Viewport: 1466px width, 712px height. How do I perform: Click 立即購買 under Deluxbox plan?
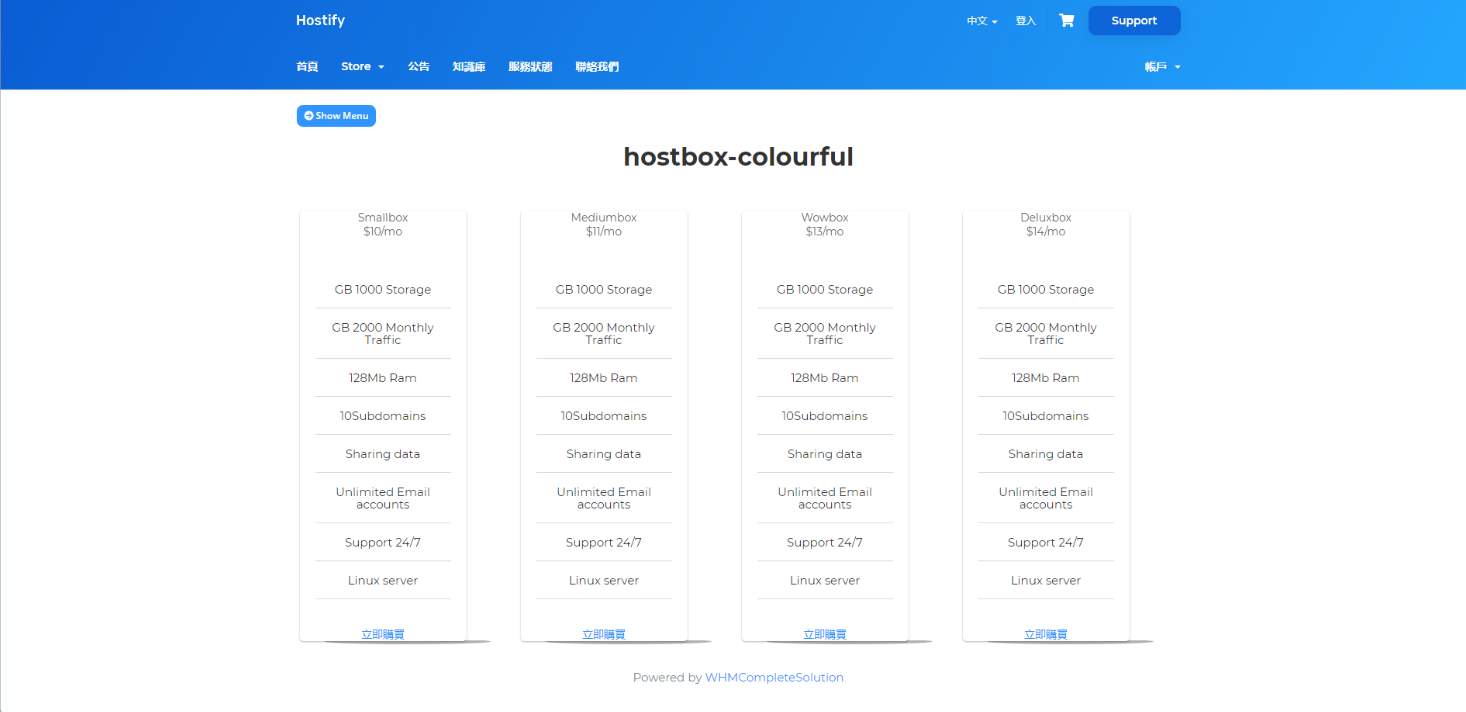[x=1046, y=634]
